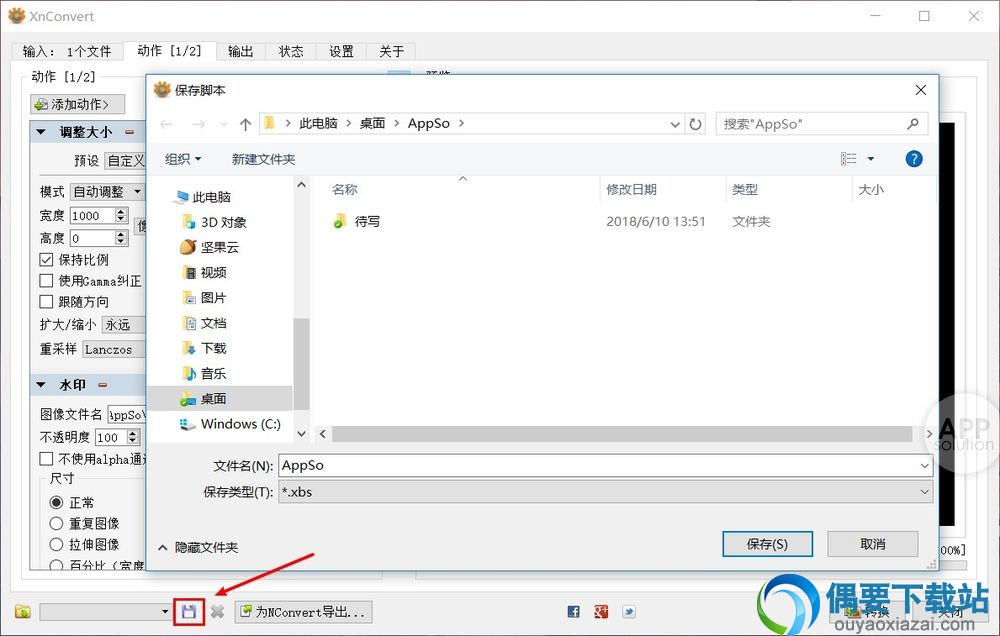Expand the address bar history dropdown
This screenshot has width=1000, height=636.
click(x=675, y=124)
